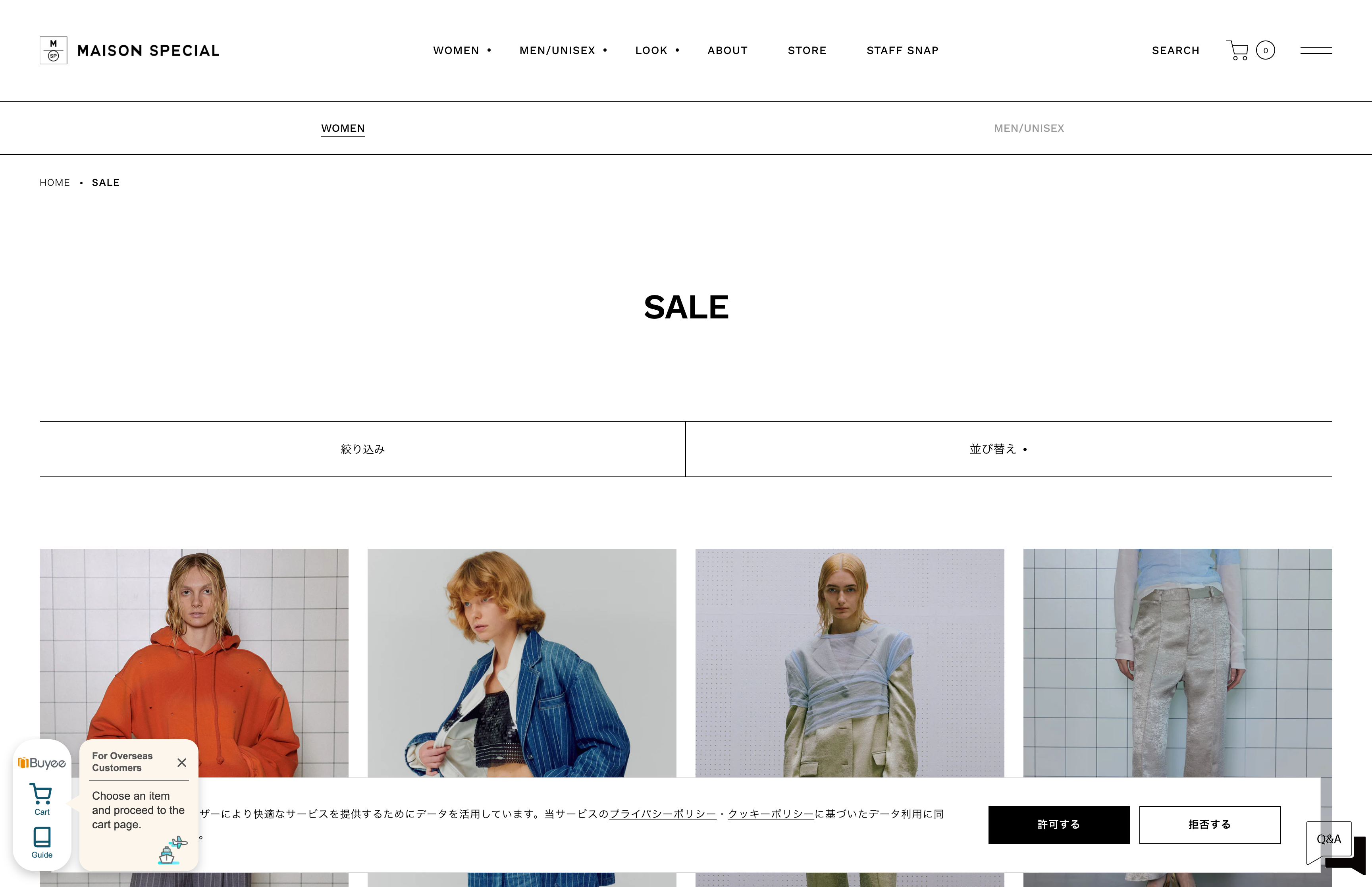Expand the WOMEN navigation dropdown
Image resolution: width=1372 pixels, height=887 pixels.
click(x=462, y=51)
